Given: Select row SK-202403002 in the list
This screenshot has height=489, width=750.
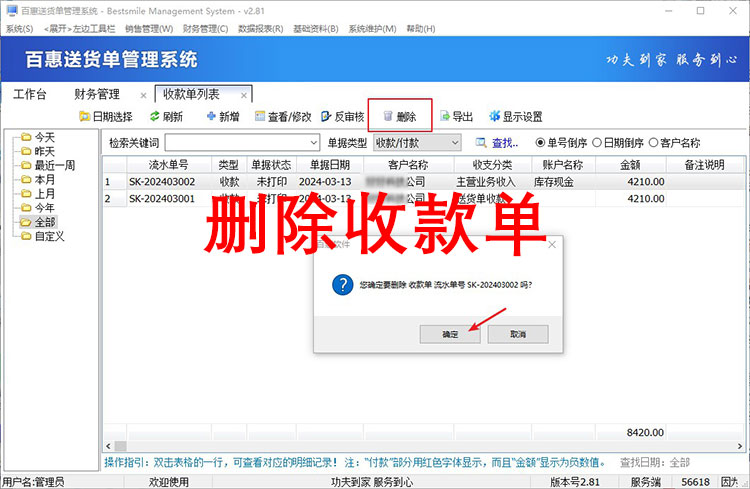Looking at the screenshot, I should (424, 182).
